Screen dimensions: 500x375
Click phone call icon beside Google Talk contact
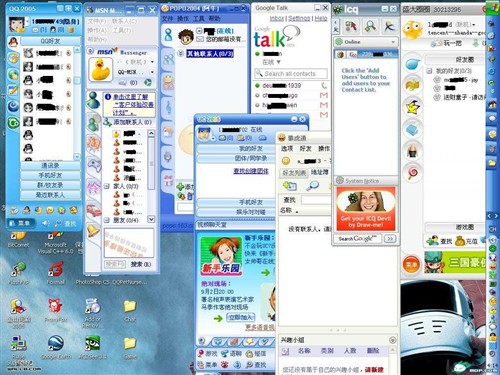point(324,86)
